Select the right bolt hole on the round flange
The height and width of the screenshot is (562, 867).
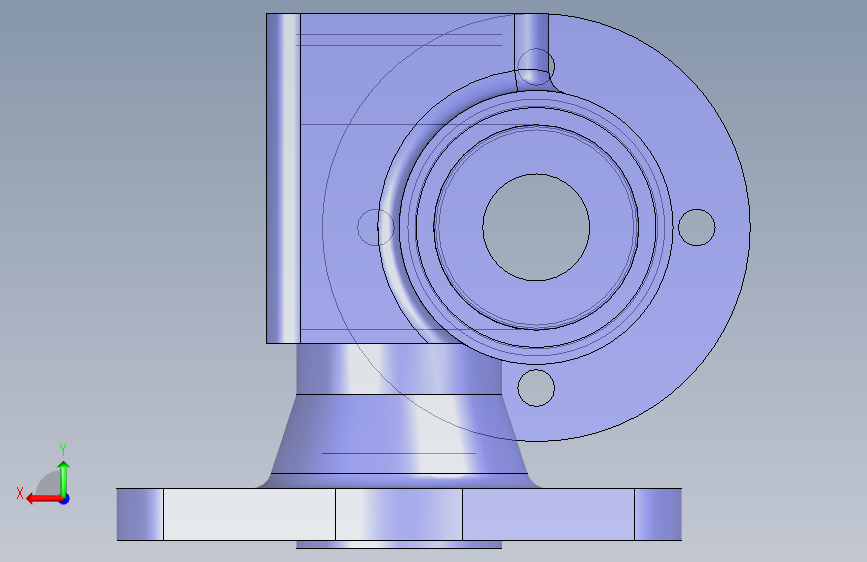click(696, 227)
